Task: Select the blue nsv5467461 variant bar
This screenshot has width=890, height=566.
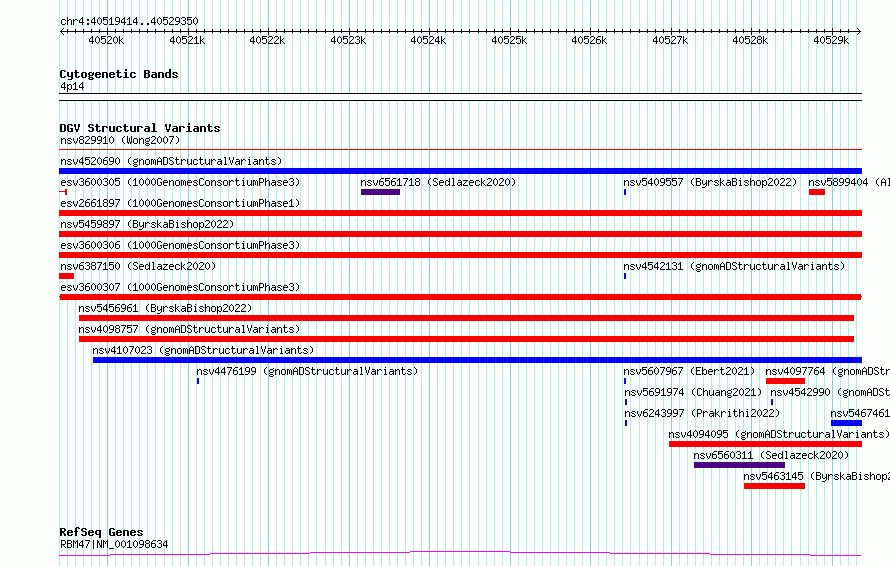Action: click(x=846, y=423)
